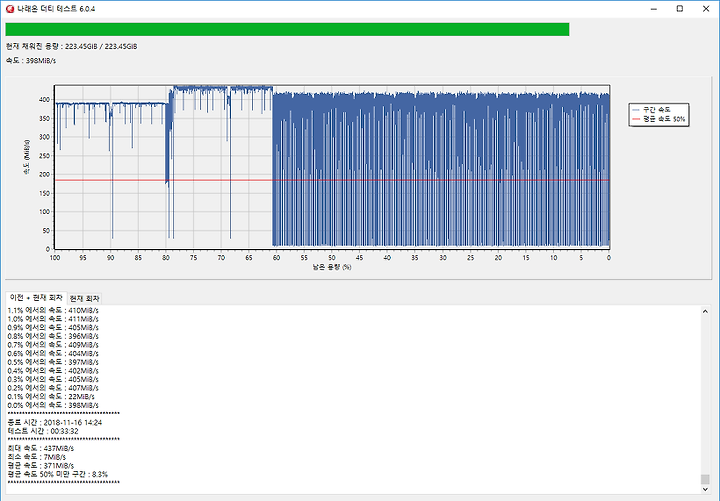Screen dimensions: 720x501
Task: Click '현재 채워진 용량 : 223.45GiB / 223.45GiB' label
Action: [x=72, y=46]
